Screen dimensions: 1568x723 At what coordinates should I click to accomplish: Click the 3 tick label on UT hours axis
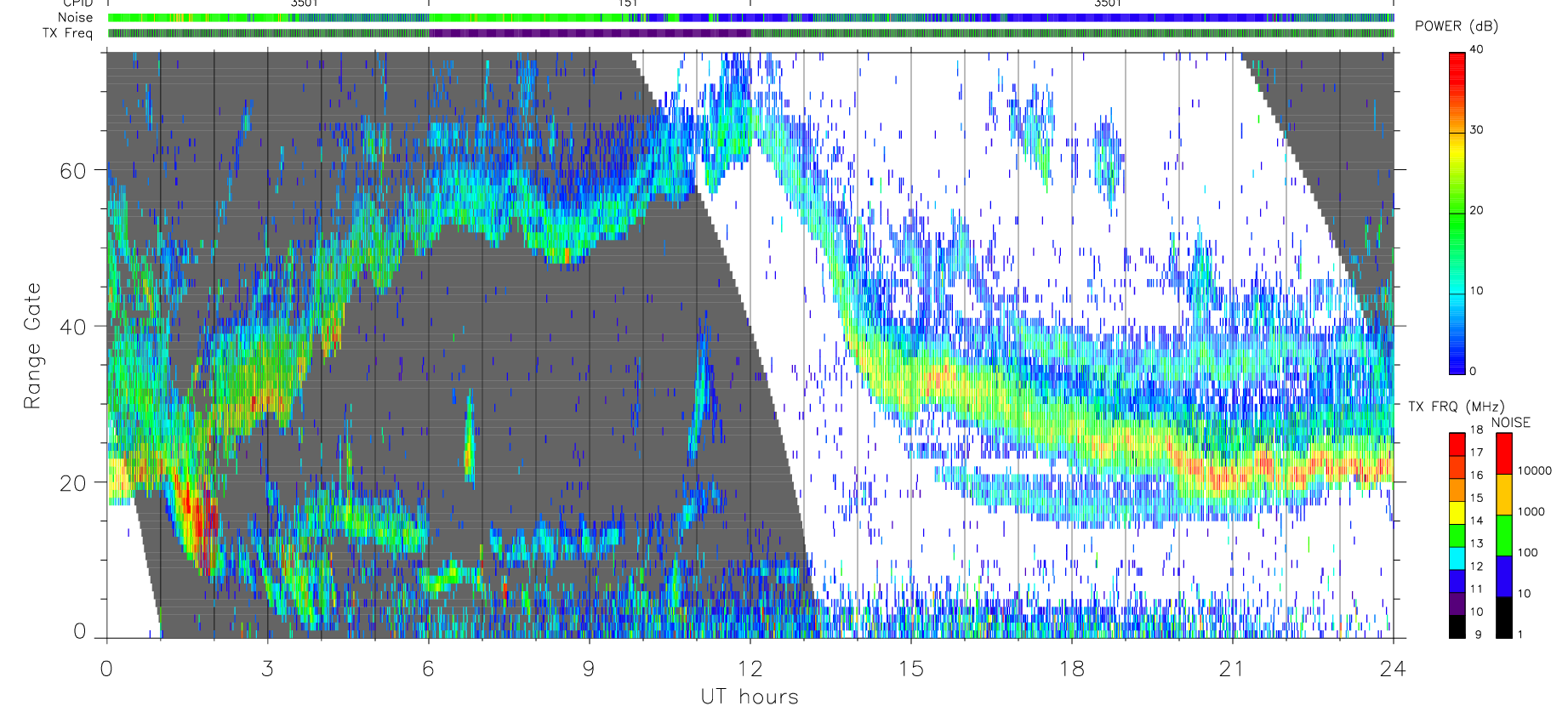tap(268, 669)
